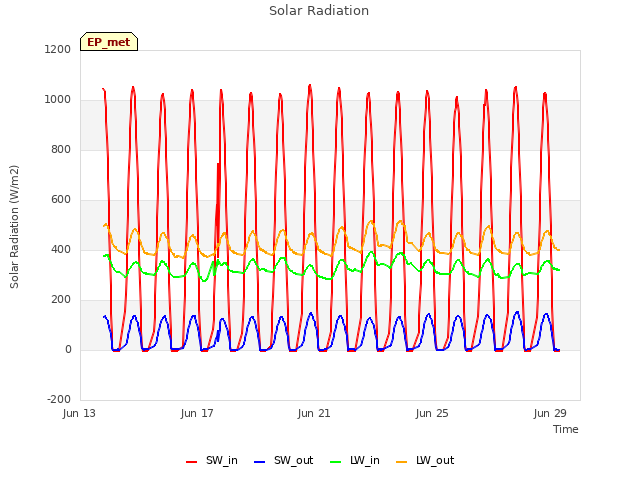
Task: Click the green LW_in legend color marker
Action: (335, 462)
